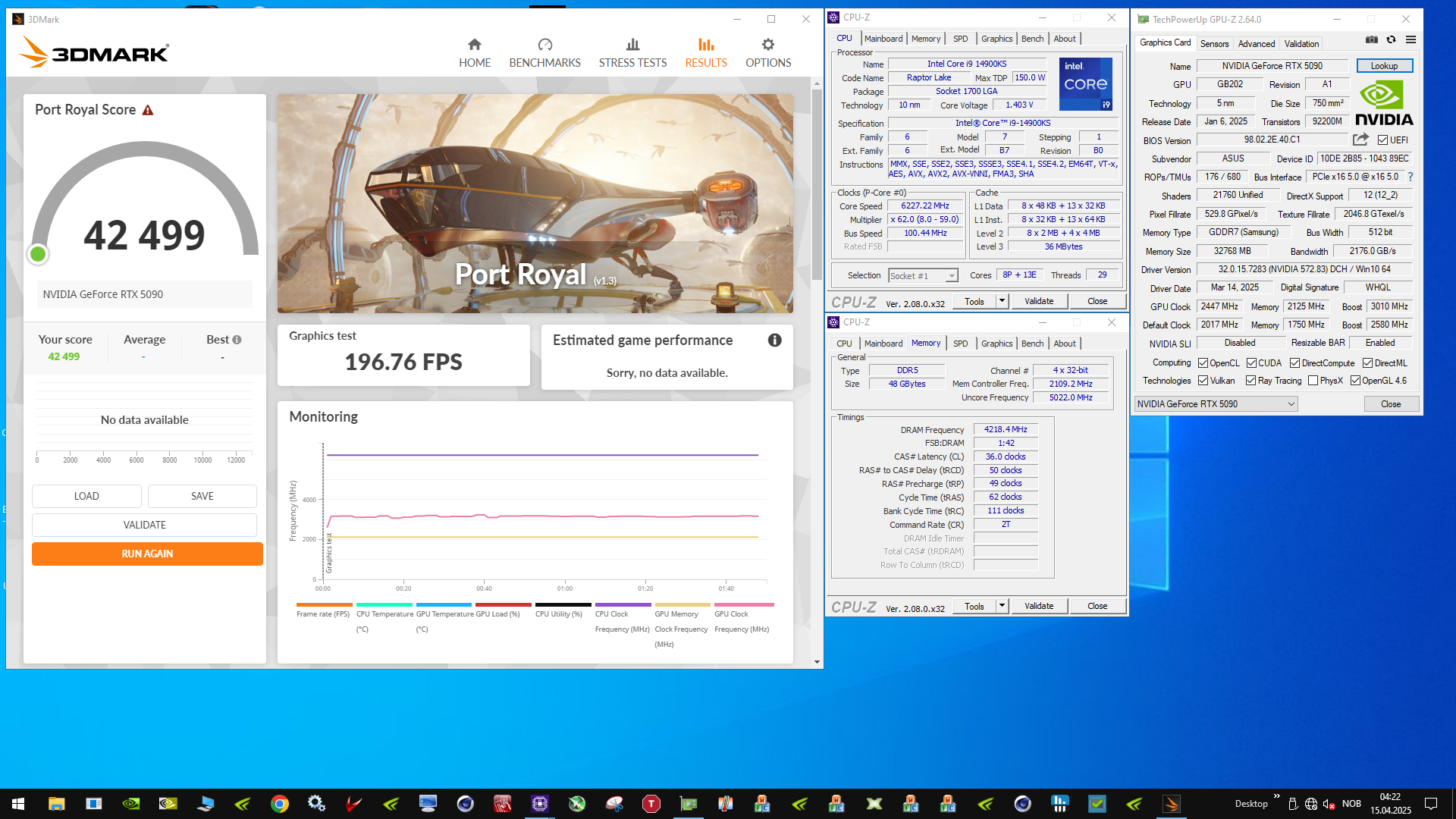The width and height of the screenshot is (1456, 819).
Task: Click the CPU Clock Frequency purple legend swatch
Action: click(623, 605)
